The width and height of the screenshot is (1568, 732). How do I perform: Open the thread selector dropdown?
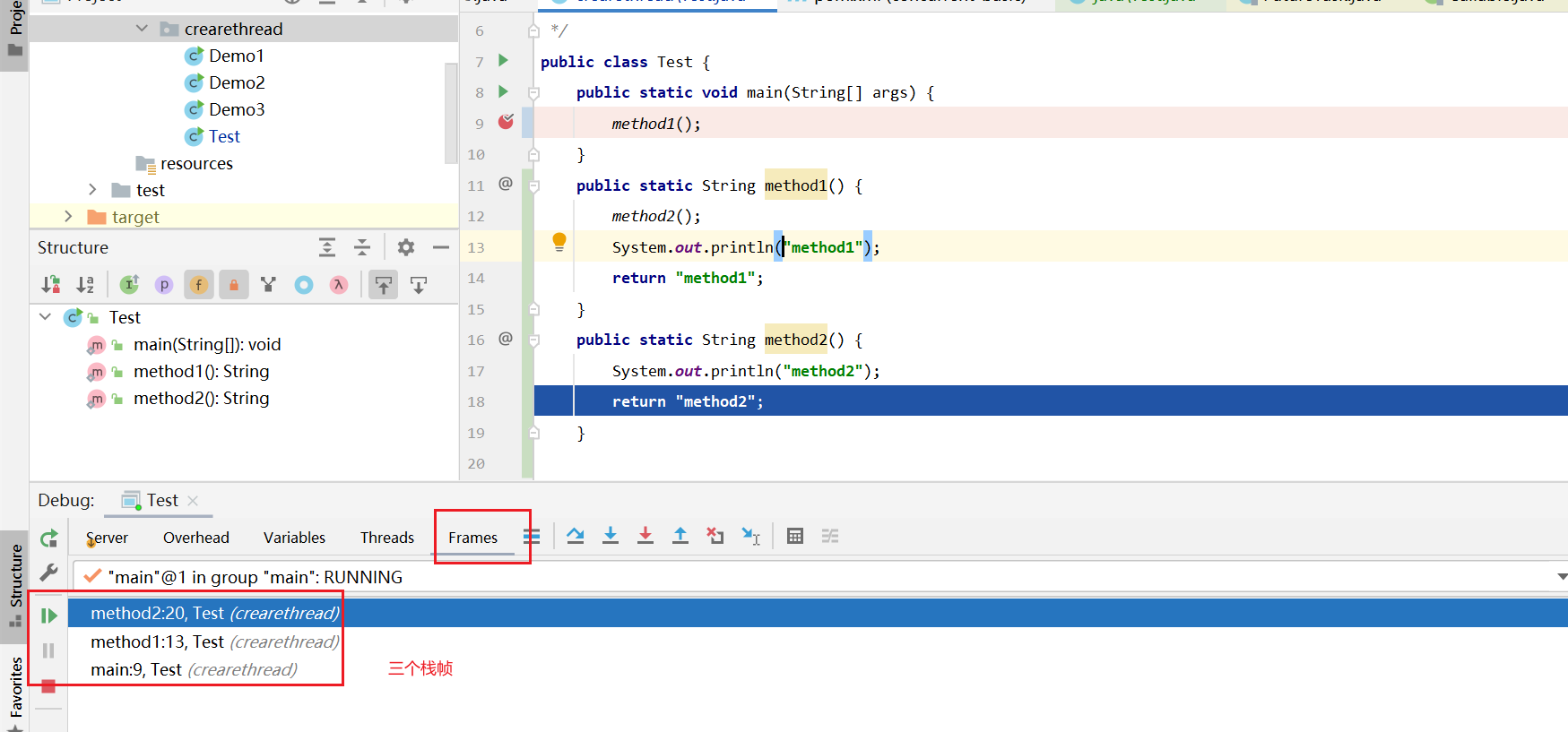[1562, 577]
